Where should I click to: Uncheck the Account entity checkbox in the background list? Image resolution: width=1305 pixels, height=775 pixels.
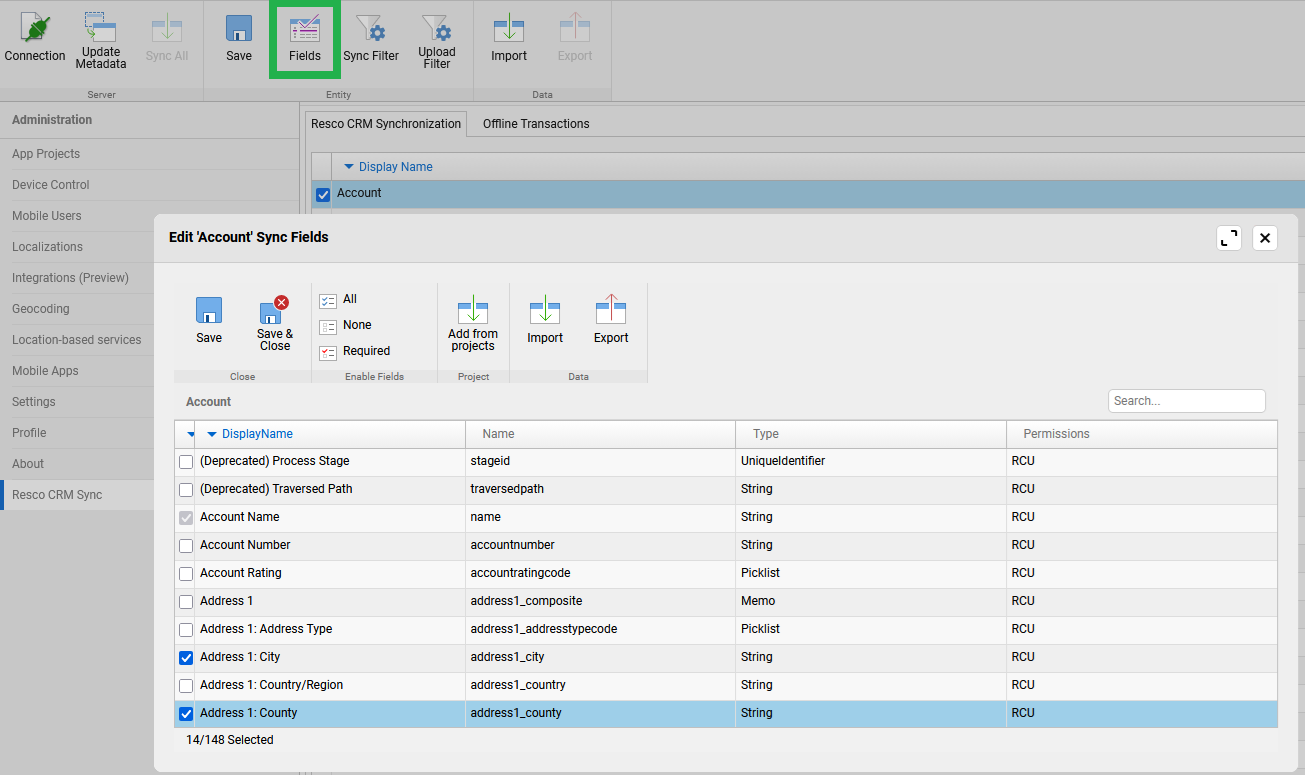pyautogui.click(x=322, y=194)
